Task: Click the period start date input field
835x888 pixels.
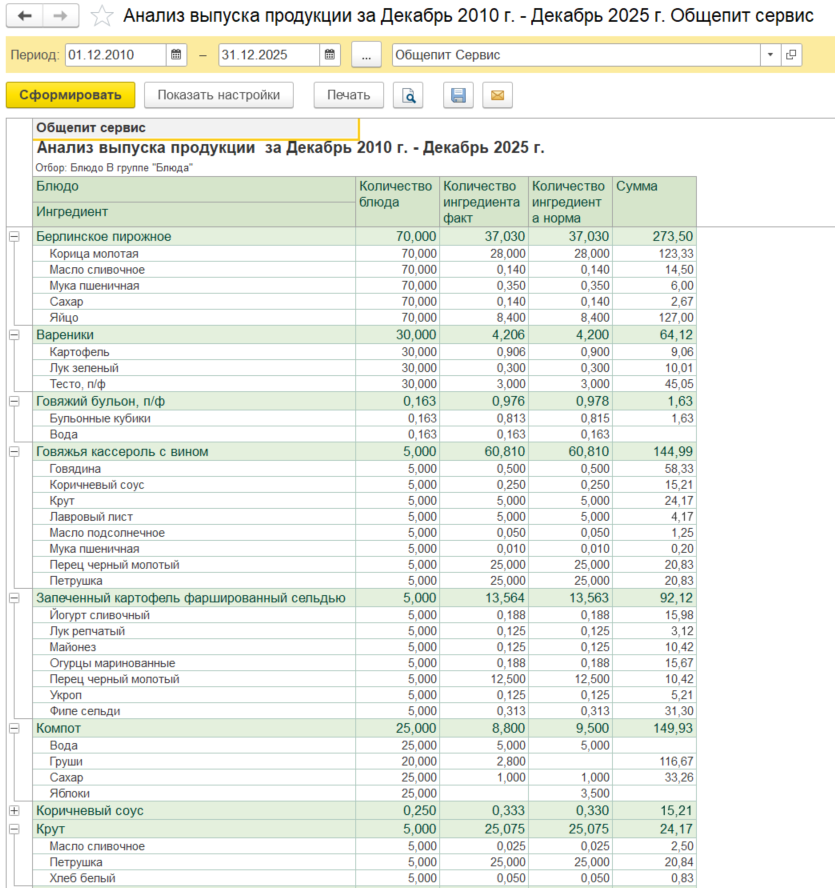Action: click(115, 55)
